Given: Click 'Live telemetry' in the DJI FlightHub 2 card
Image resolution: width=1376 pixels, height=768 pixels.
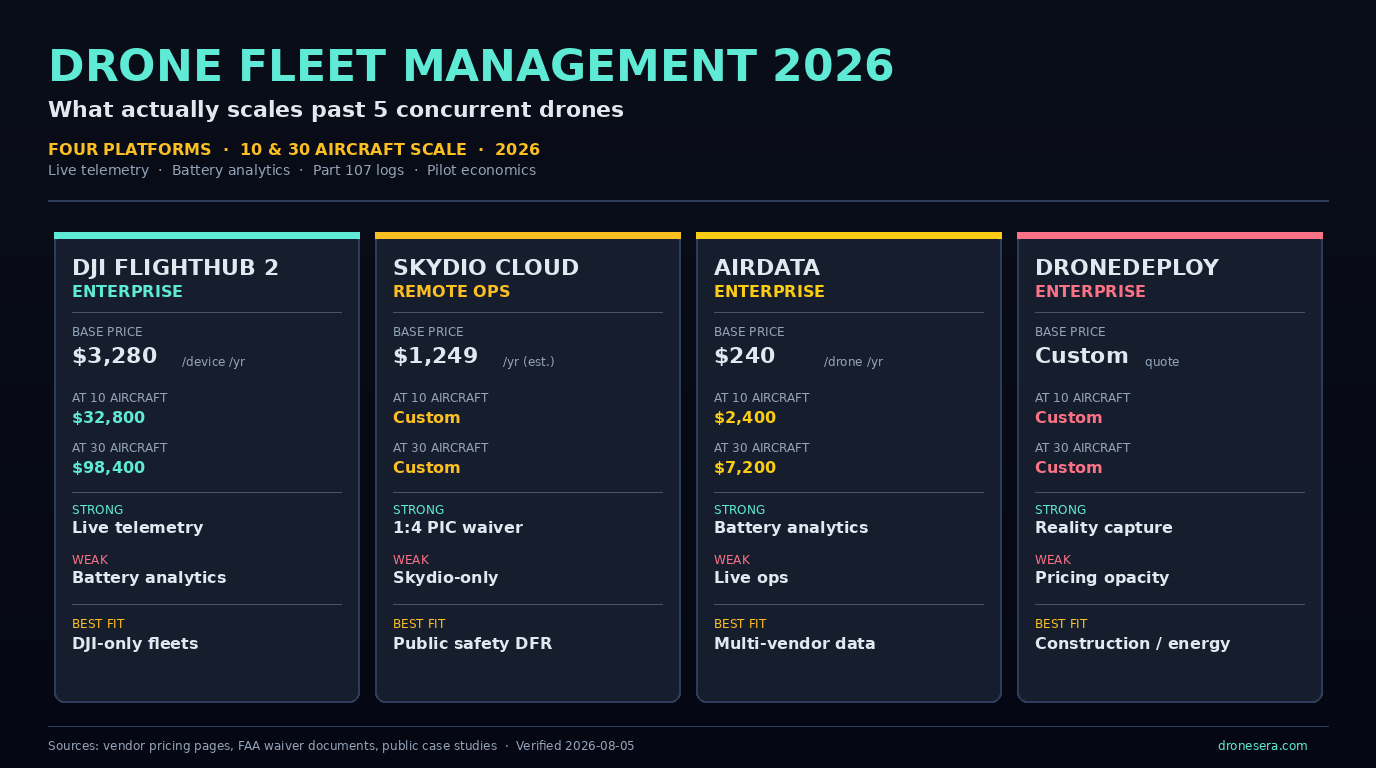Looking at the screenshot, I should click(137, 528).
